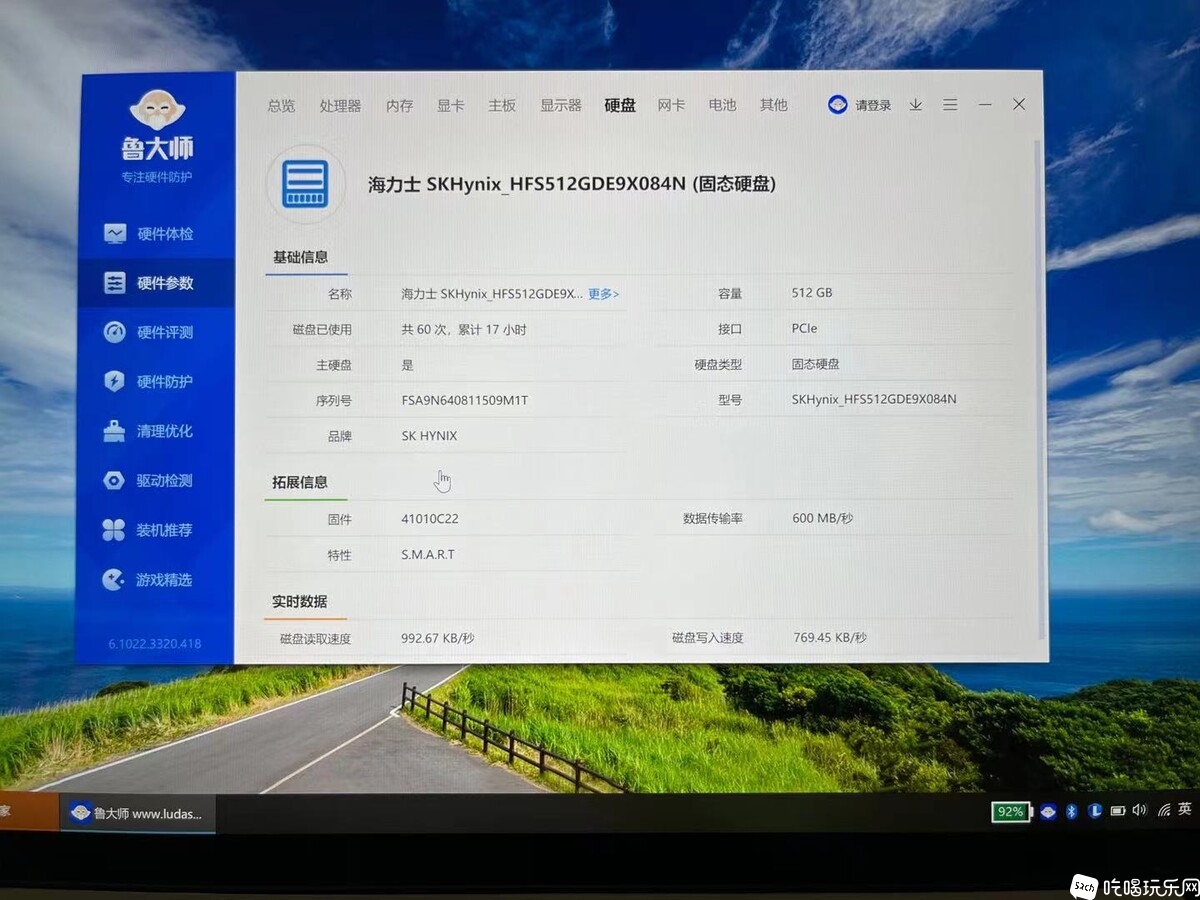1200x900 pixels.
Task: Click 请登录 to sign in
Action: [873, 105]
